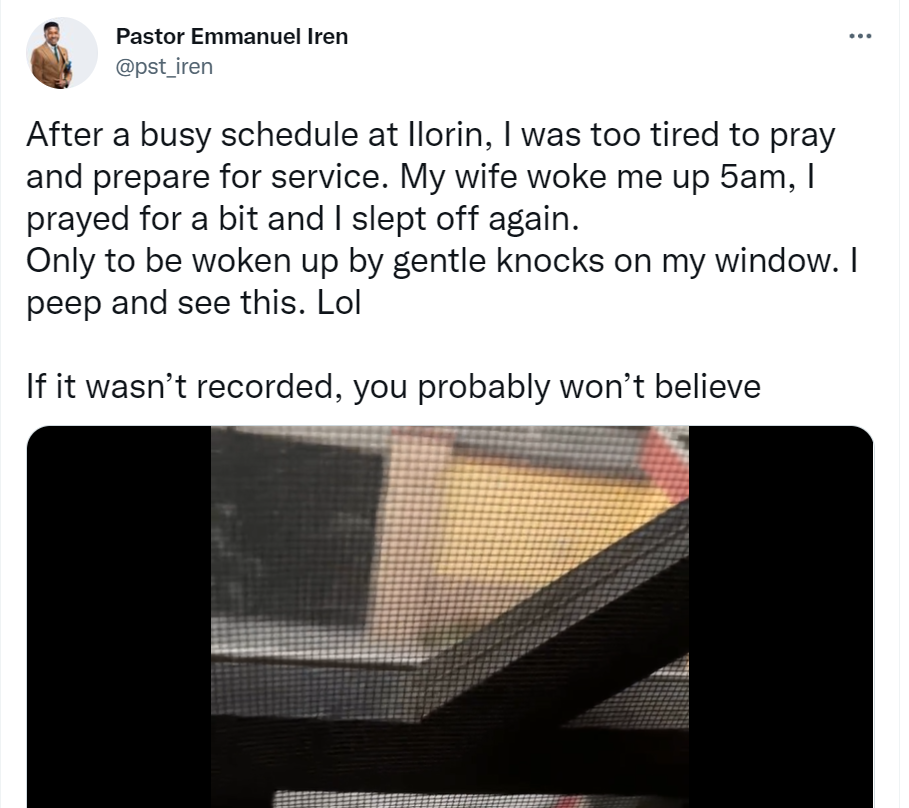Play the embedded video in the tweet
Screen dimensions: 909x808
[450, 617]
